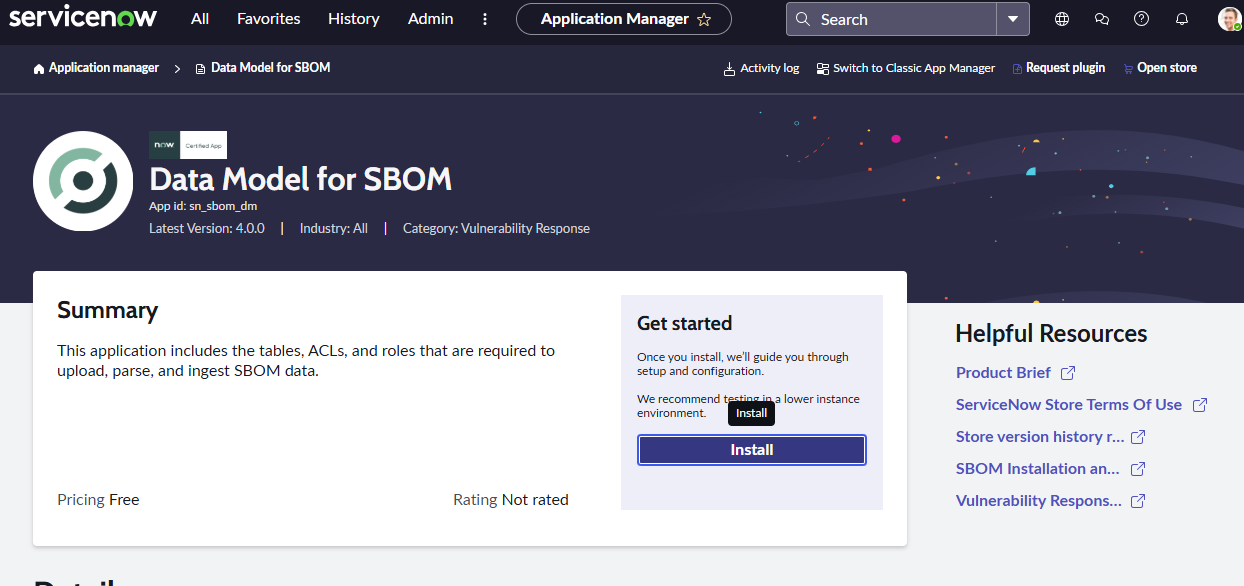Open Store version history link
Image resolution: width=1244 pixels, height=586 pixels.
coord(1040,436)
